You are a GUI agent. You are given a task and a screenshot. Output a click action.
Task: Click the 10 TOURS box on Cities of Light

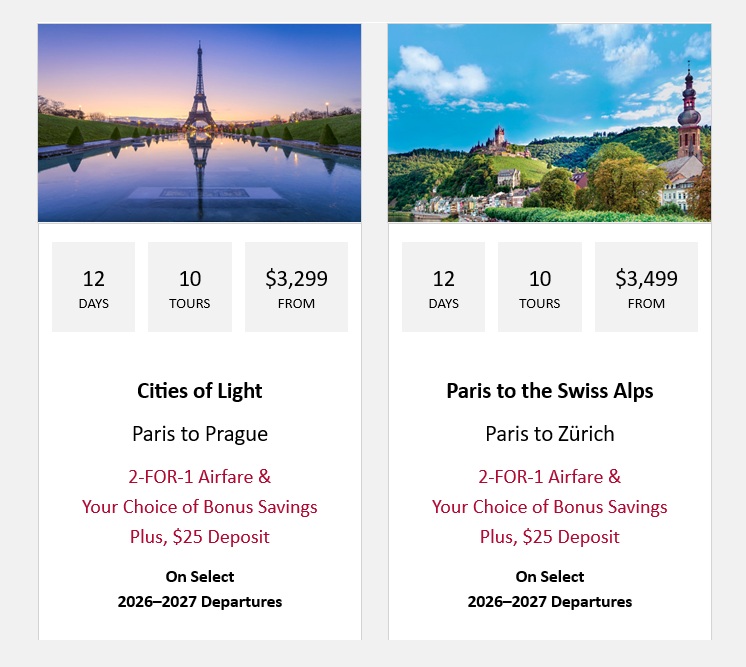click(190, 287)
